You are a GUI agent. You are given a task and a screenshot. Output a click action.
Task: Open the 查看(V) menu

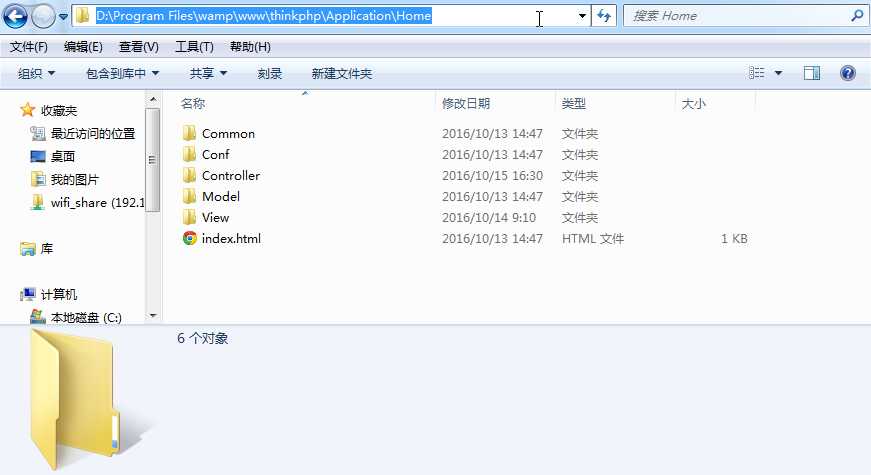[x=139, y=47]
